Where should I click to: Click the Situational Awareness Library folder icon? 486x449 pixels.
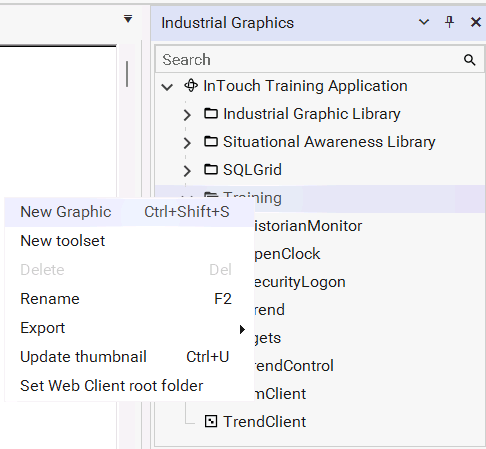(211, 142)
